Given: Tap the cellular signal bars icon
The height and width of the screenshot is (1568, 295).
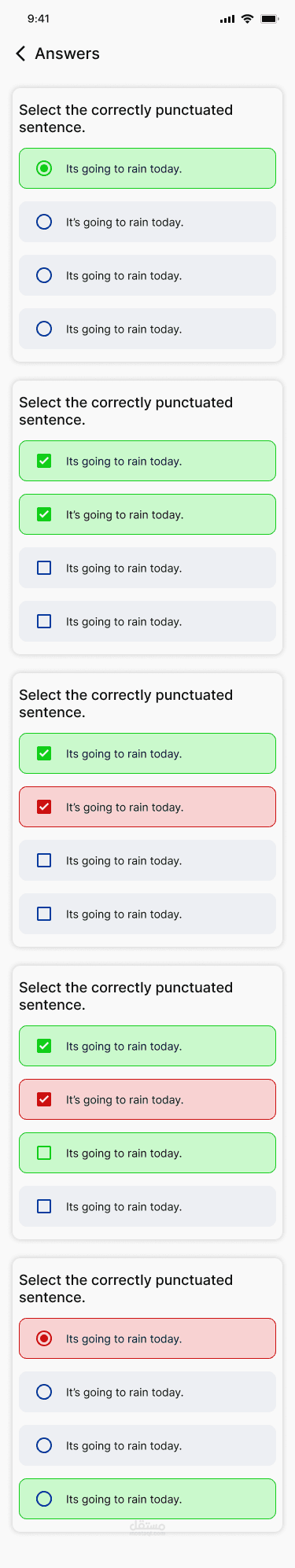Looking at the screenshot, I should pos(227,19).
